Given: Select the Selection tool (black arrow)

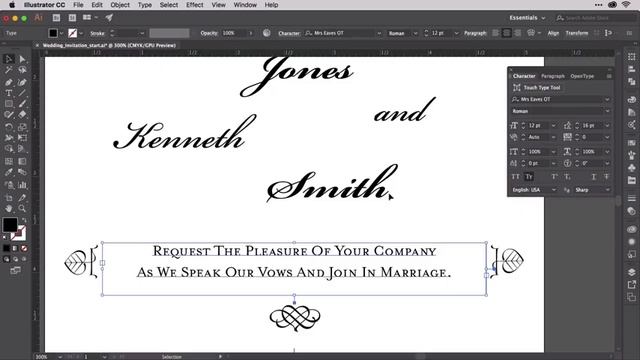Looking at the screenshot, I should pyautogui.click(x=9, y=59).
